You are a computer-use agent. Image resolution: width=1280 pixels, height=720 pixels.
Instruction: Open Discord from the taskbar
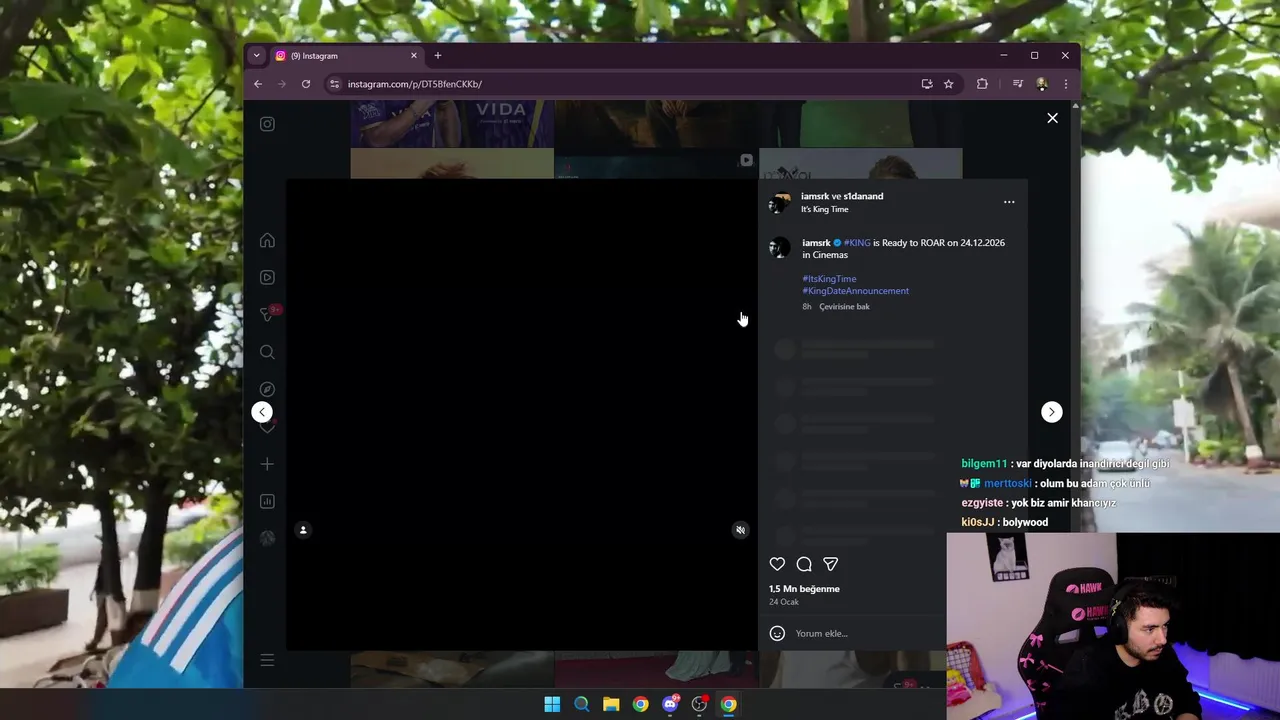pyautogui.click(x=670, y=704)
